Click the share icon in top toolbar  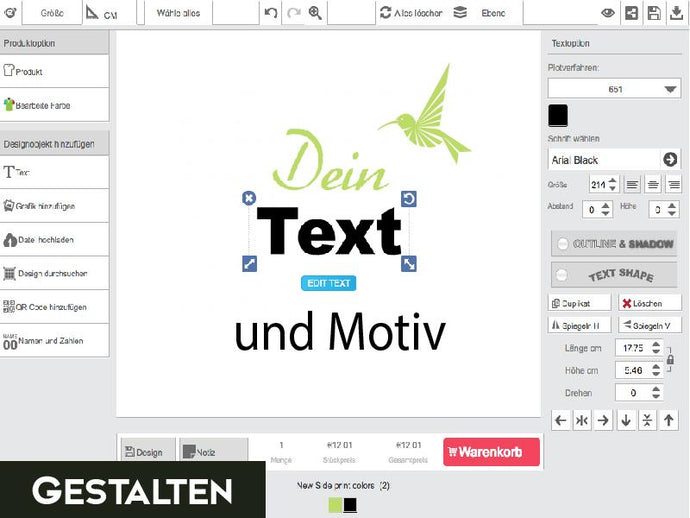631,13
